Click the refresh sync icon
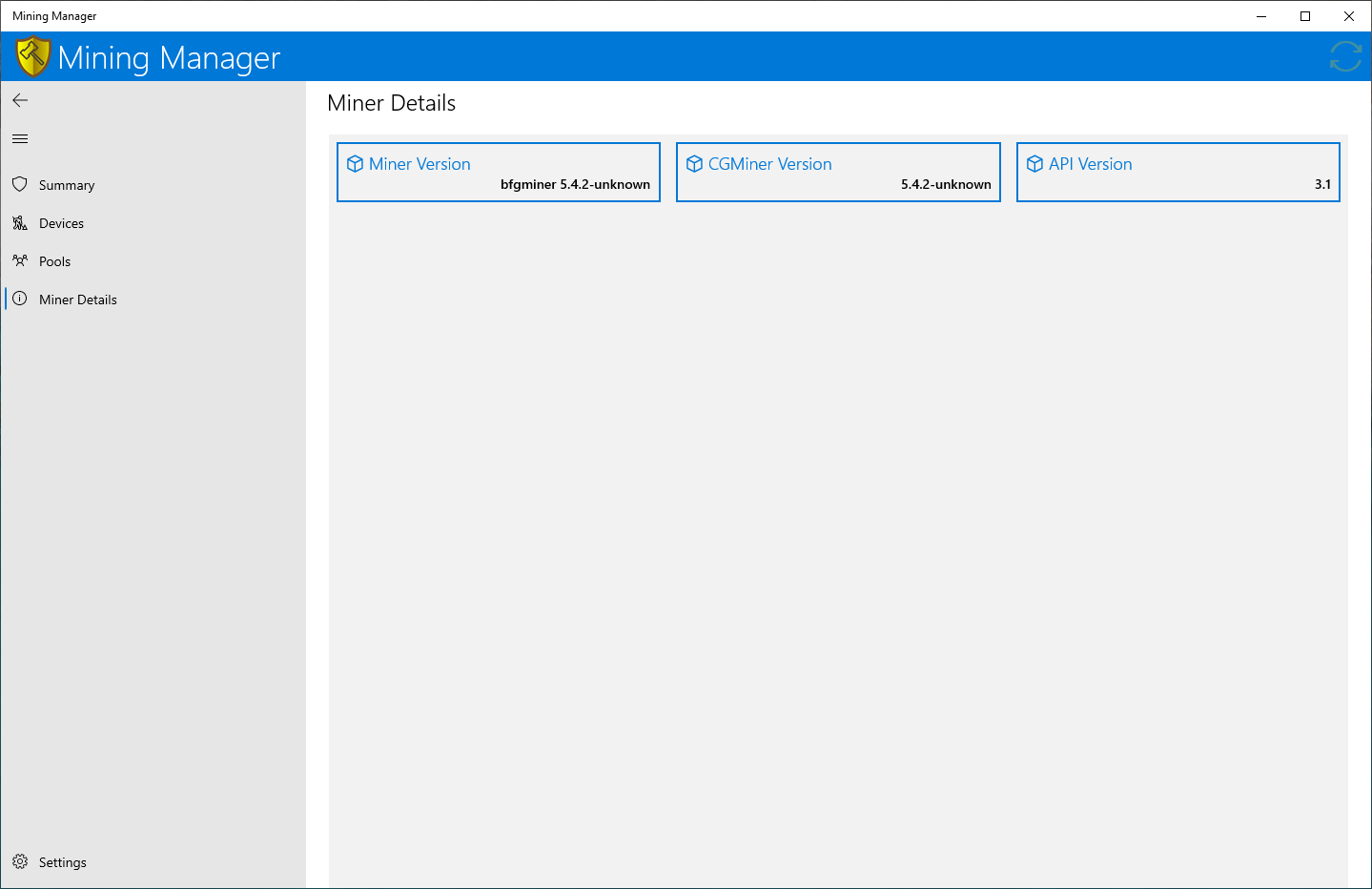The height and width of the screenshot is (889, 1372). (x=1345, y=56)
